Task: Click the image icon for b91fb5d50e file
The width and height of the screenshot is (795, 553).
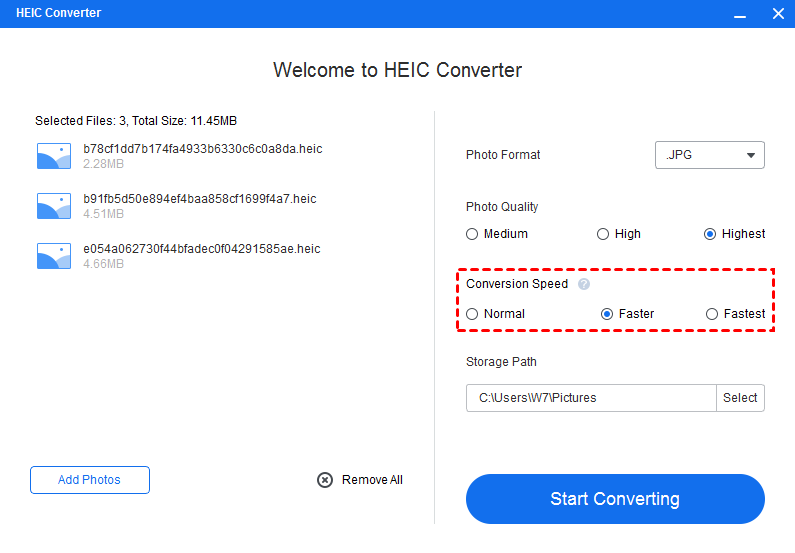Action: click(53, 206)
